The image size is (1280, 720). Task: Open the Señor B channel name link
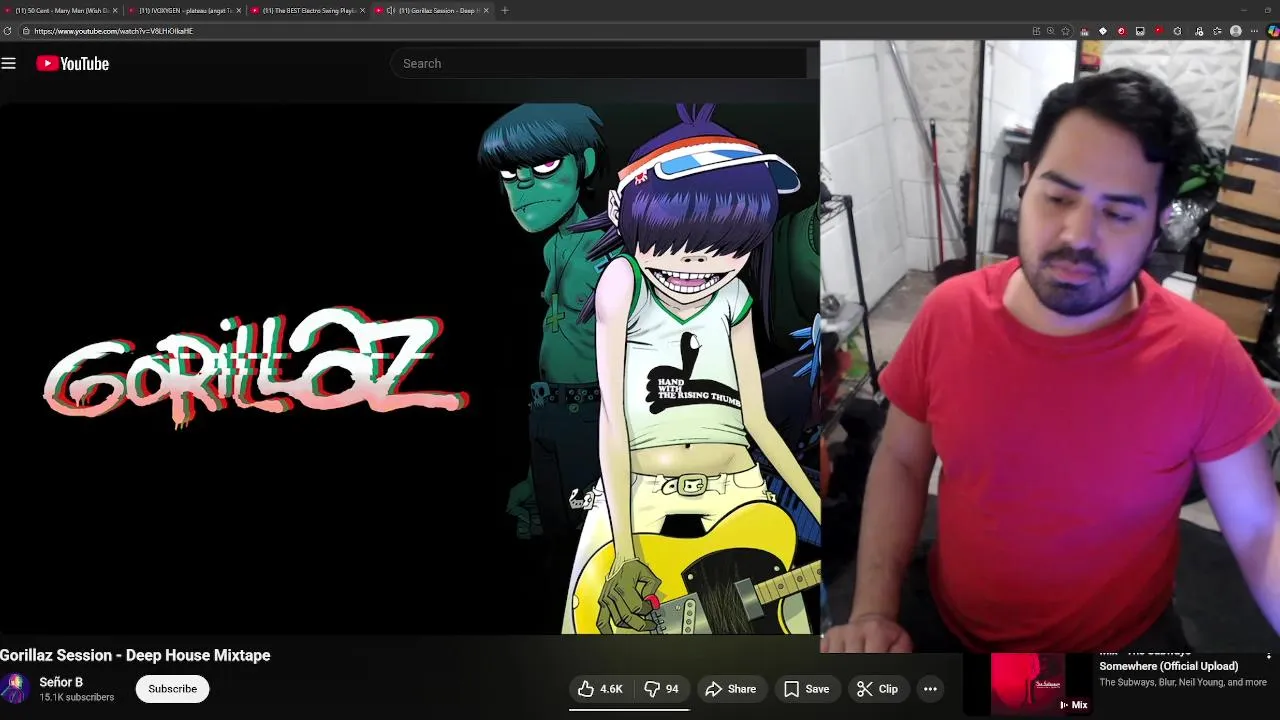pos(61,682)
